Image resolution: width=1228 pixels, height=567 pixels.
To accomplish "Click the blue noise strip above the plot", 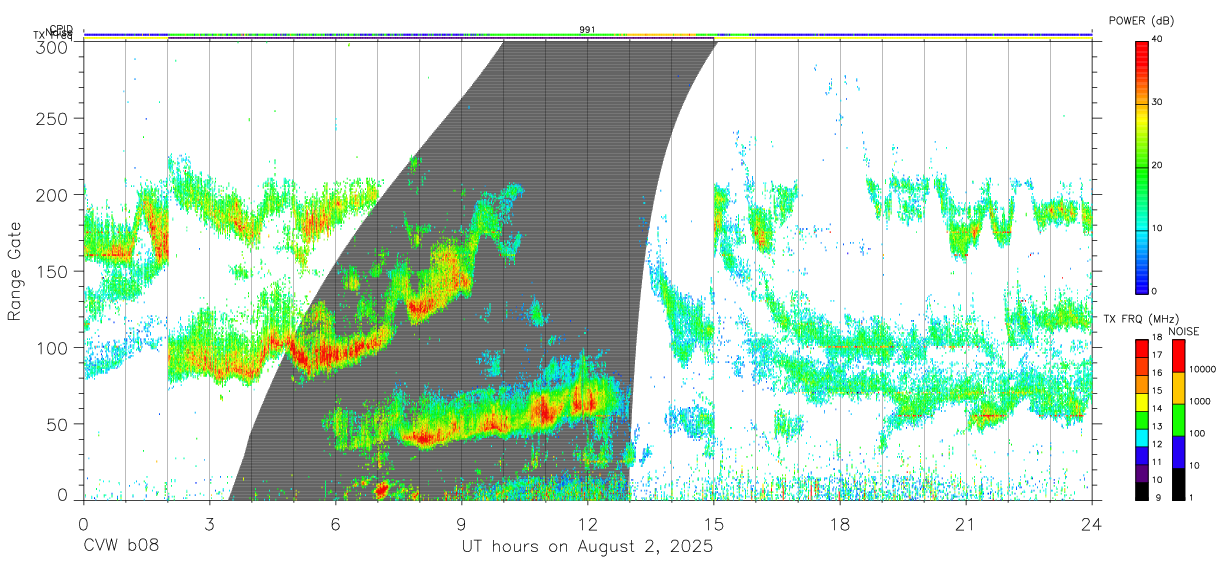I will click(588, 34).
